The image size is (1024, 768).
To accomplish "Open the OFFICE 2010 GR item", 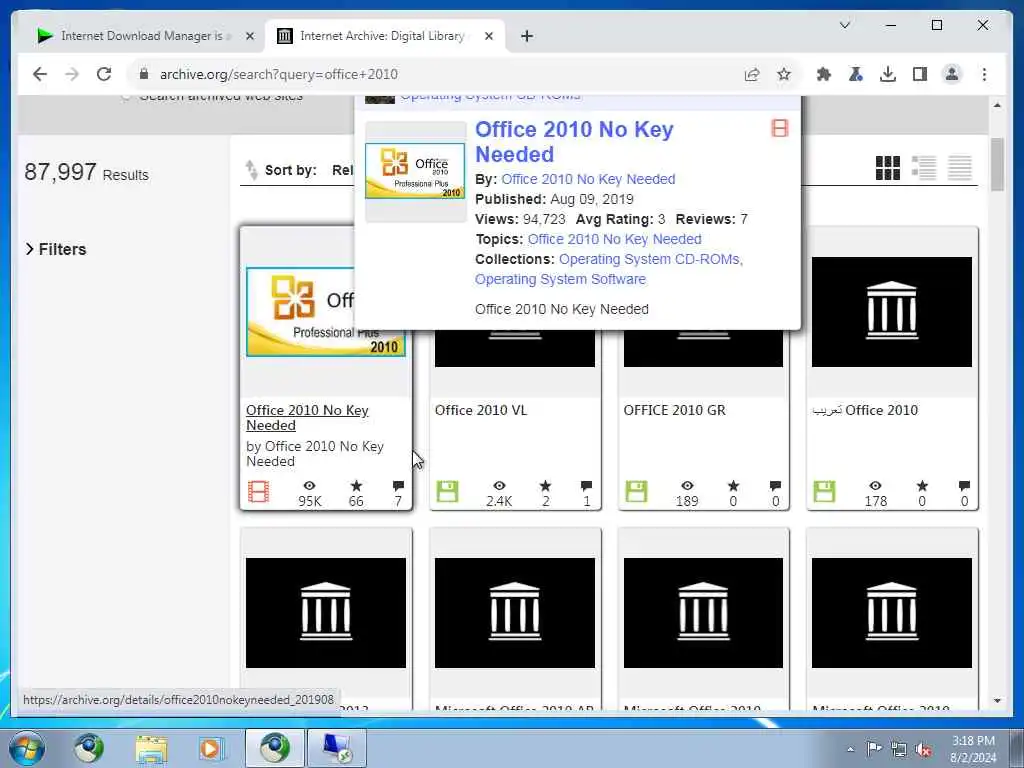I will (x=674, y=410).
